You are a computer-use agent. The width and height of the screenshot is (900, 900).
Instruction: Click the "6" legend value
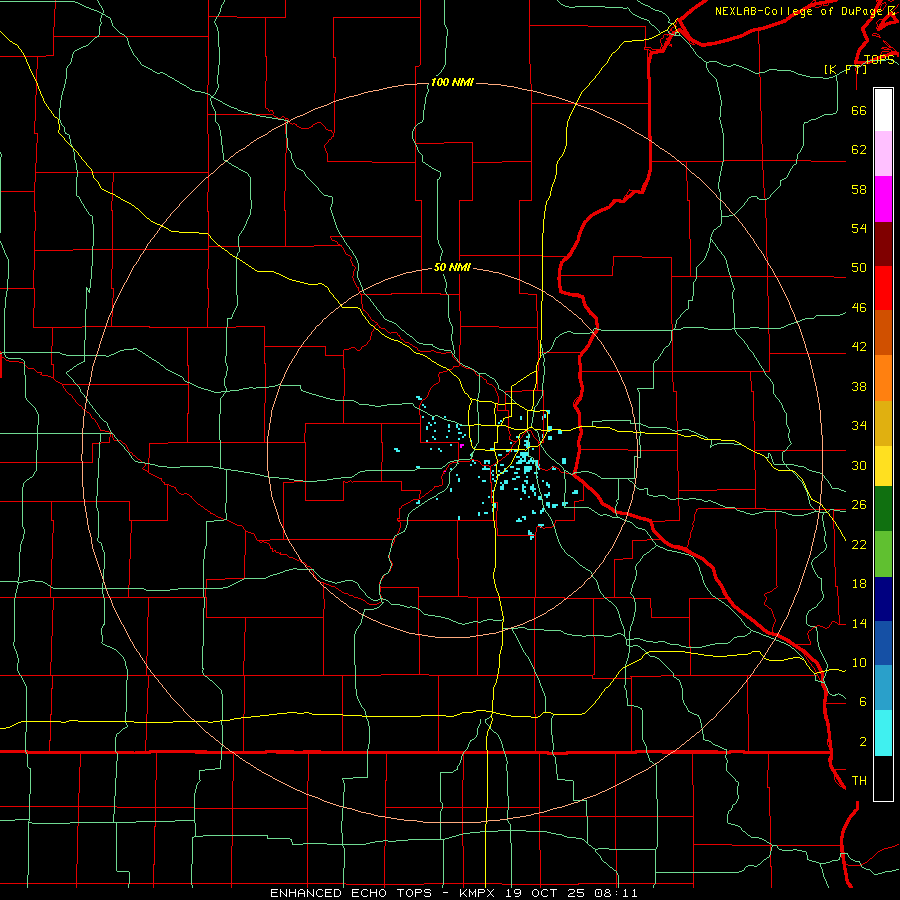coord(863,702)
